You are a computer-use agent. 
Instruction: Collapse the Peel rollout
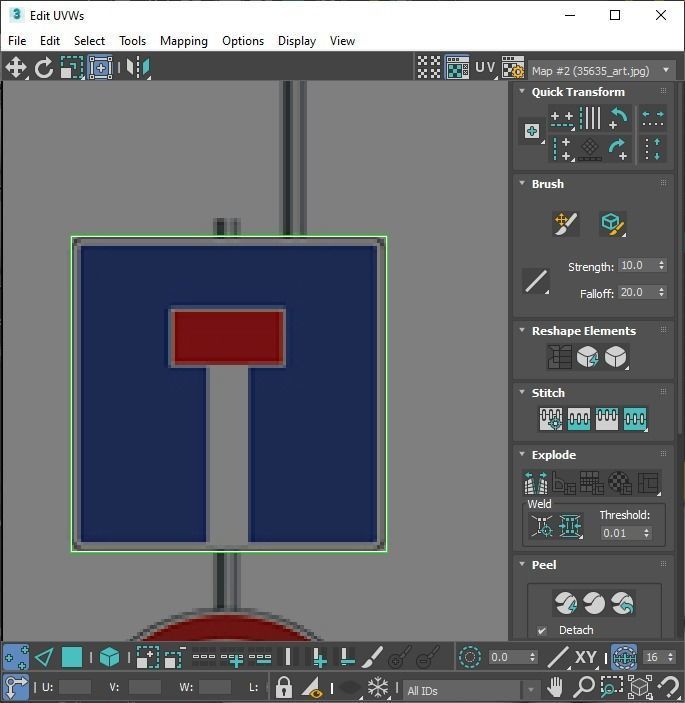pos(522,564)
